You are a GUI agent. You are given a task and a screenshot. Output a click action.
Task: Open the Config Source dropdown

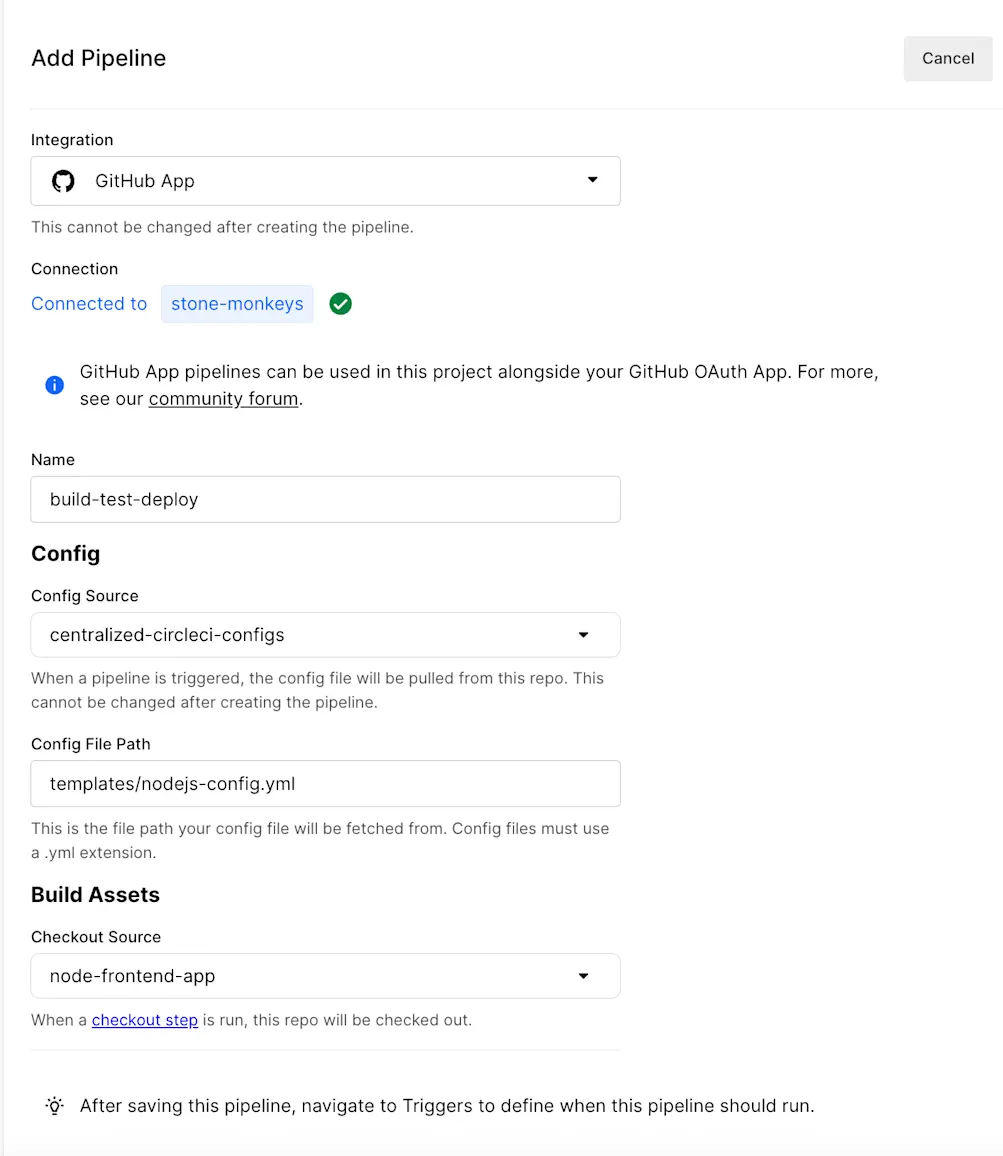(325, 635)
